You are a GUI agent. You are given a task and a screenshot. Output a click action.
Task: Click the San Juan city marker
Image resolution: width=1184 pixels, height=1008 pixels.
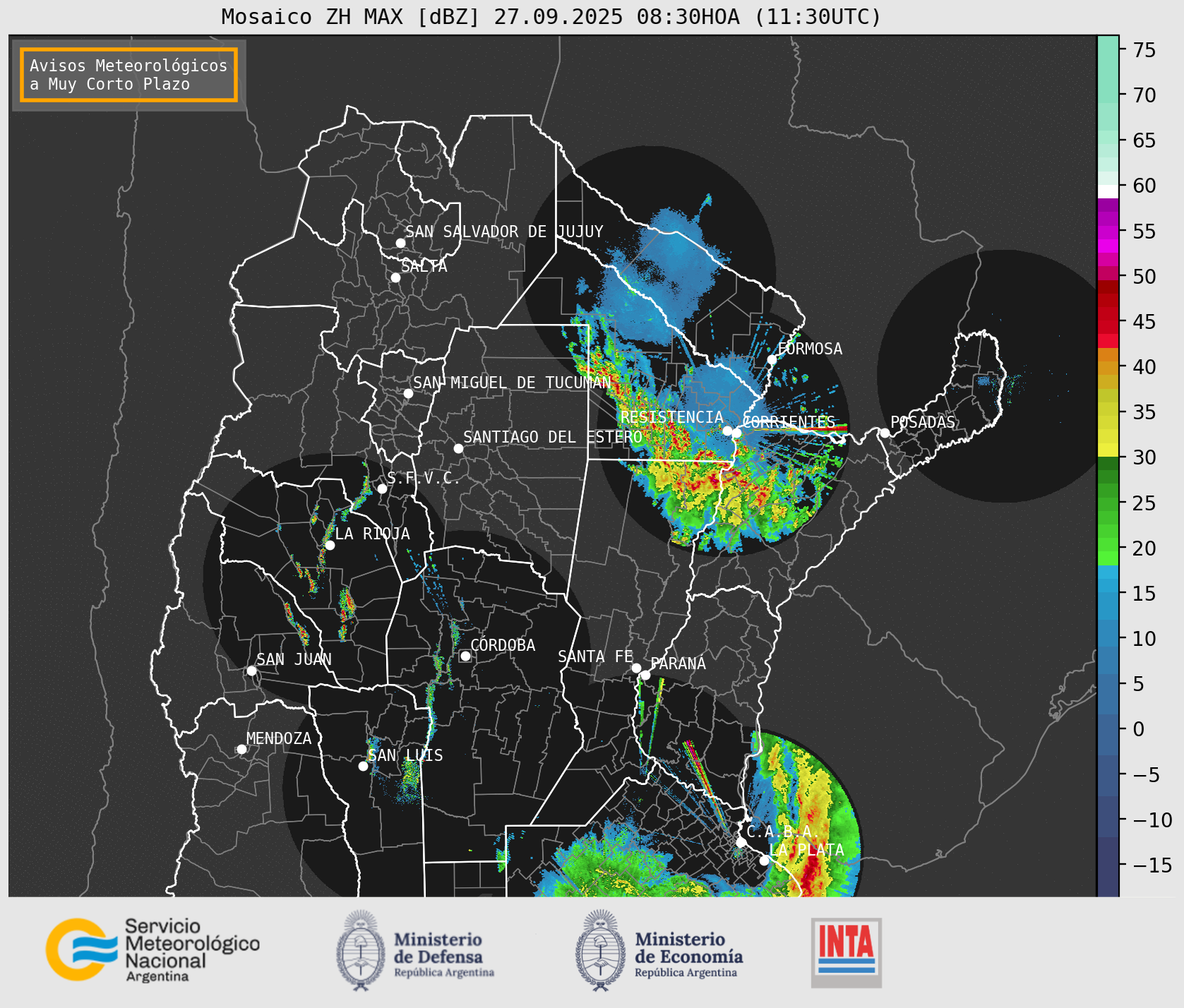(251, 671)
